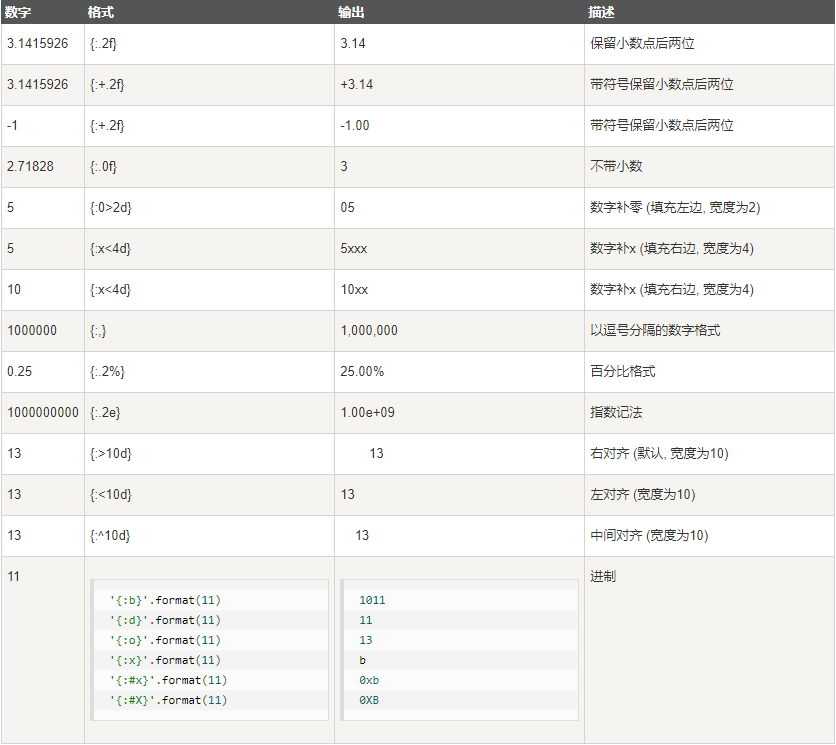Click the 指数记法 description text

[616, 413]
